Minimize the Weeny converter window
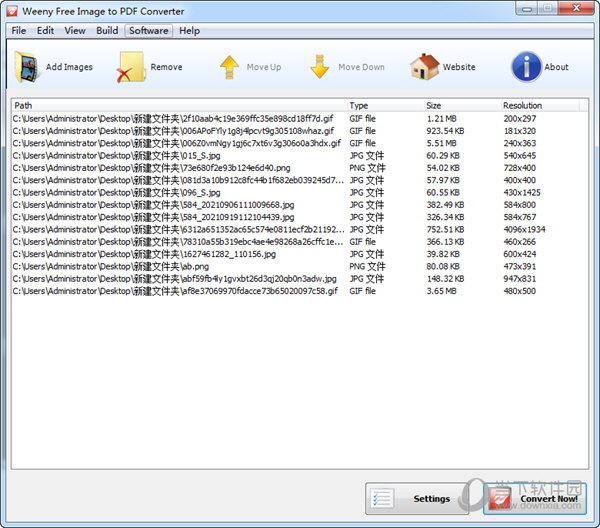Screen dimensions: 600x528 (x=527, y=8)
